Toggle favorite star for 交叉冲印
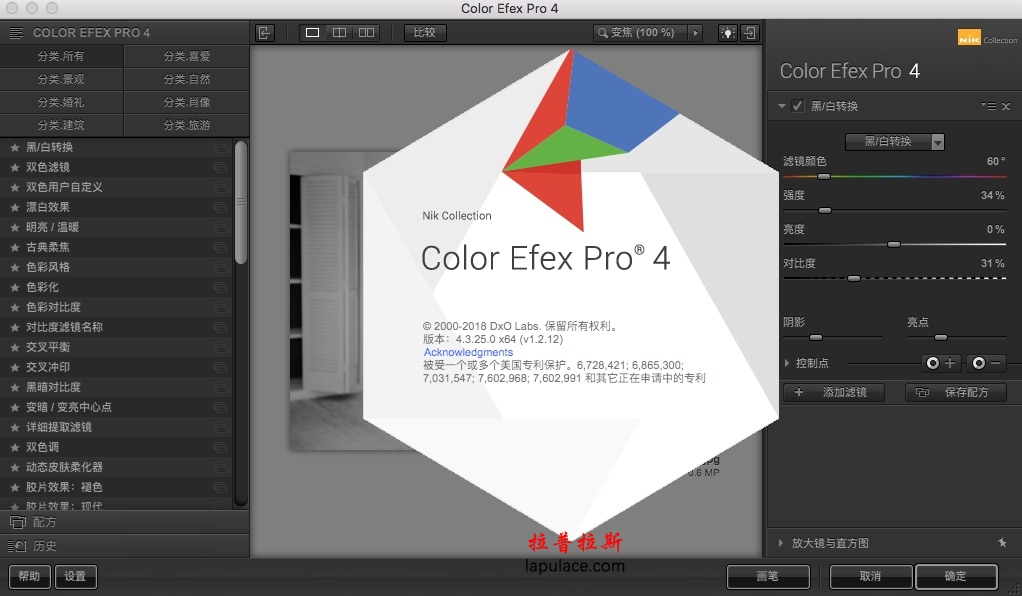The image size is (1022, 596). click(x=14, y=367)
